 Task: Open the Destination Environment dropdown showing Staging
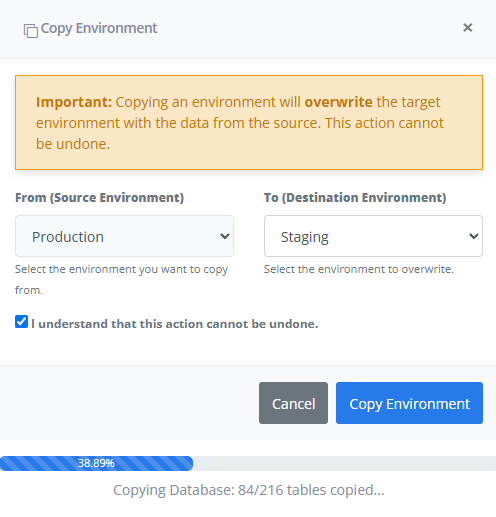pos(373,236)
